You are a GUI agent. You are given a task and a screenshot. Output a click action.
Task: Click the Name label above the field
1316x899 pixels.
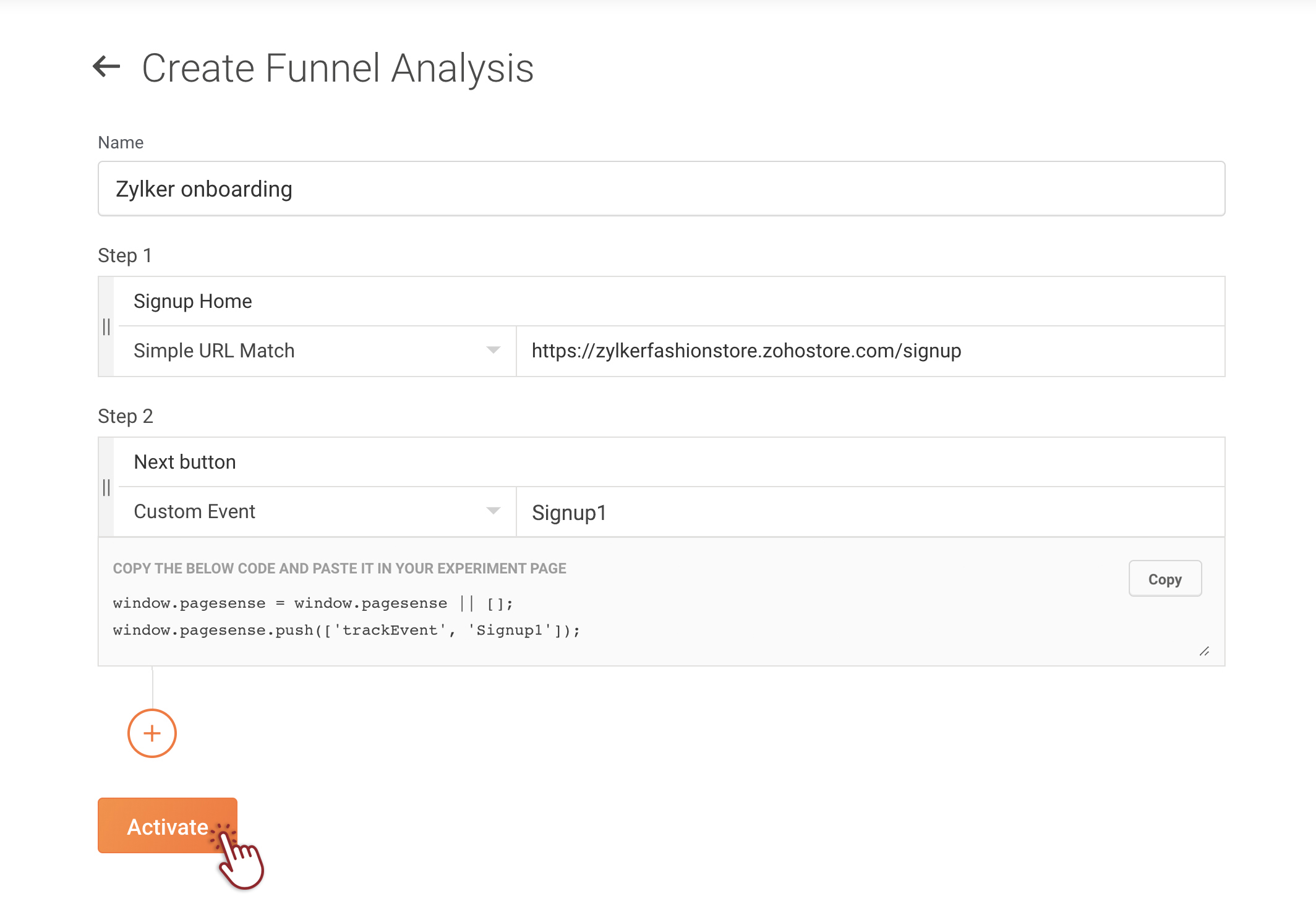tap(121, 142)
